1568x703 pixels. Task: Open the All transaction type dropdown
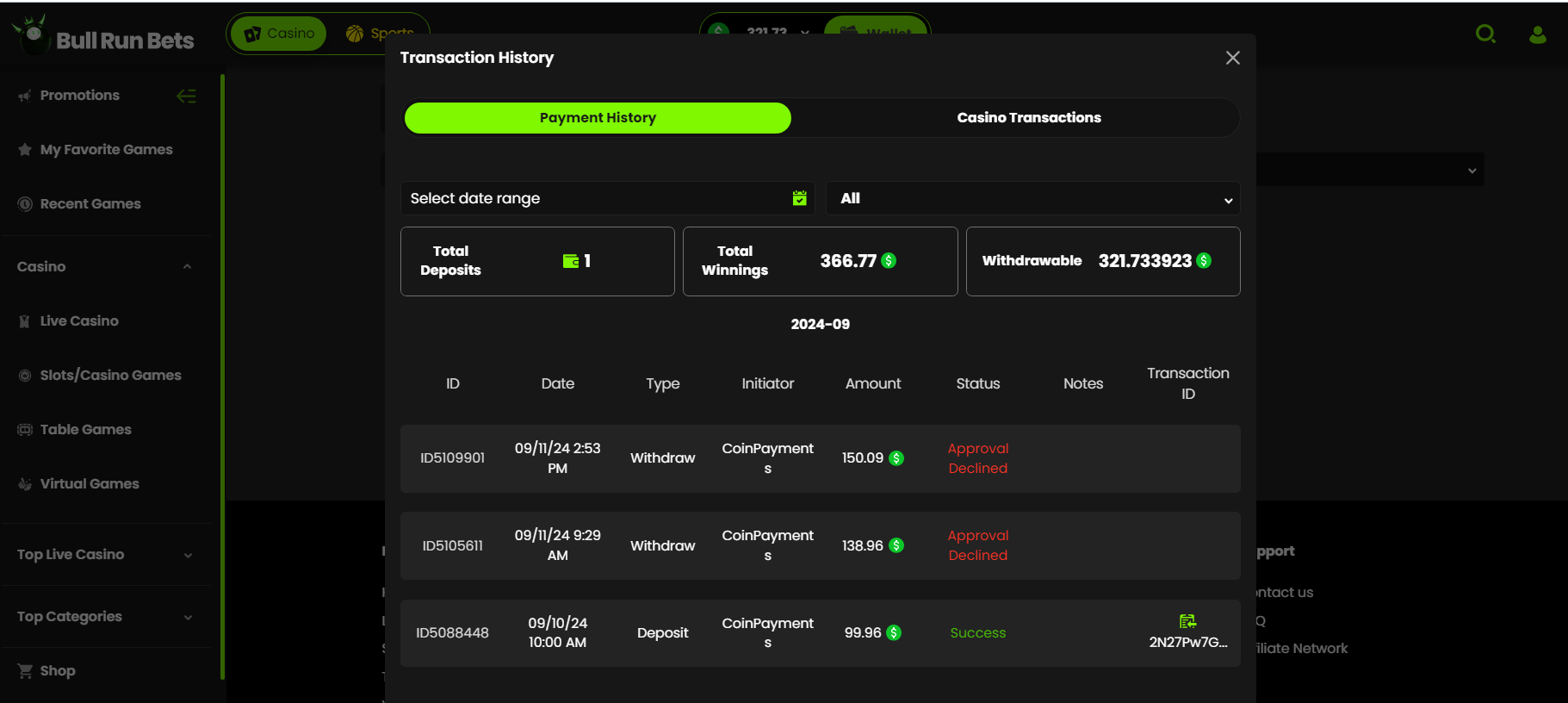coord(1032,198)
